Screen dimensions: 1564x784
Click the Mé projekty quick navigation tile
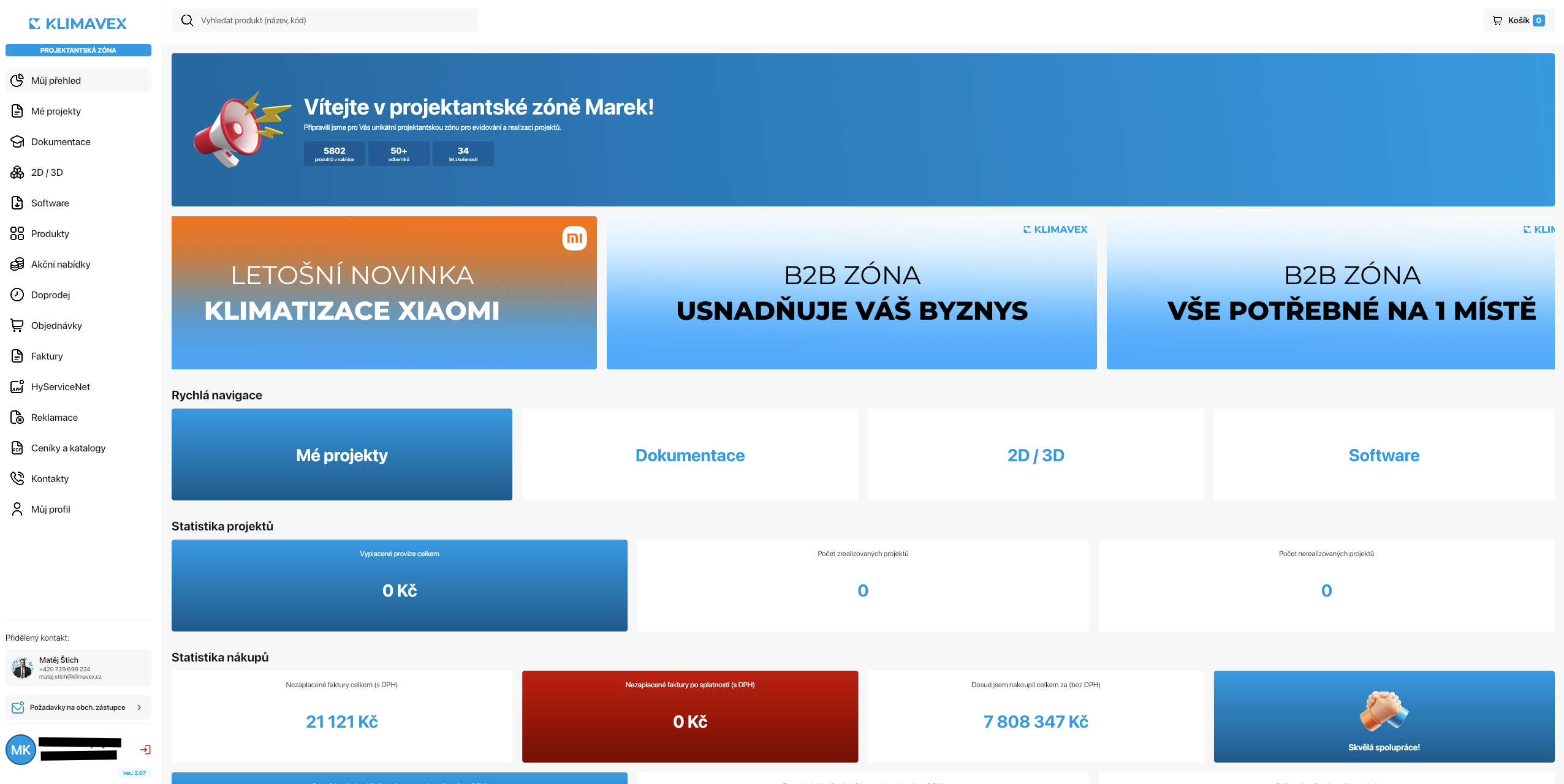[x=342, y=454]
